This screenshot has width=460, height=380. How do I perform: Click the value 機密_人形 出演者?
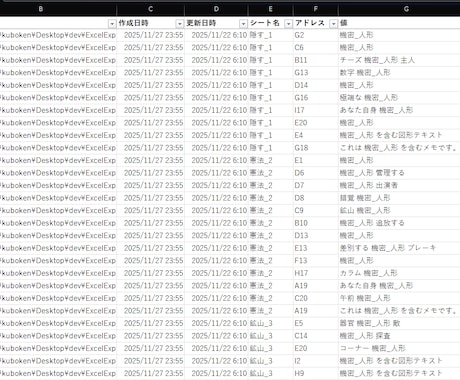tap(369, 185)
